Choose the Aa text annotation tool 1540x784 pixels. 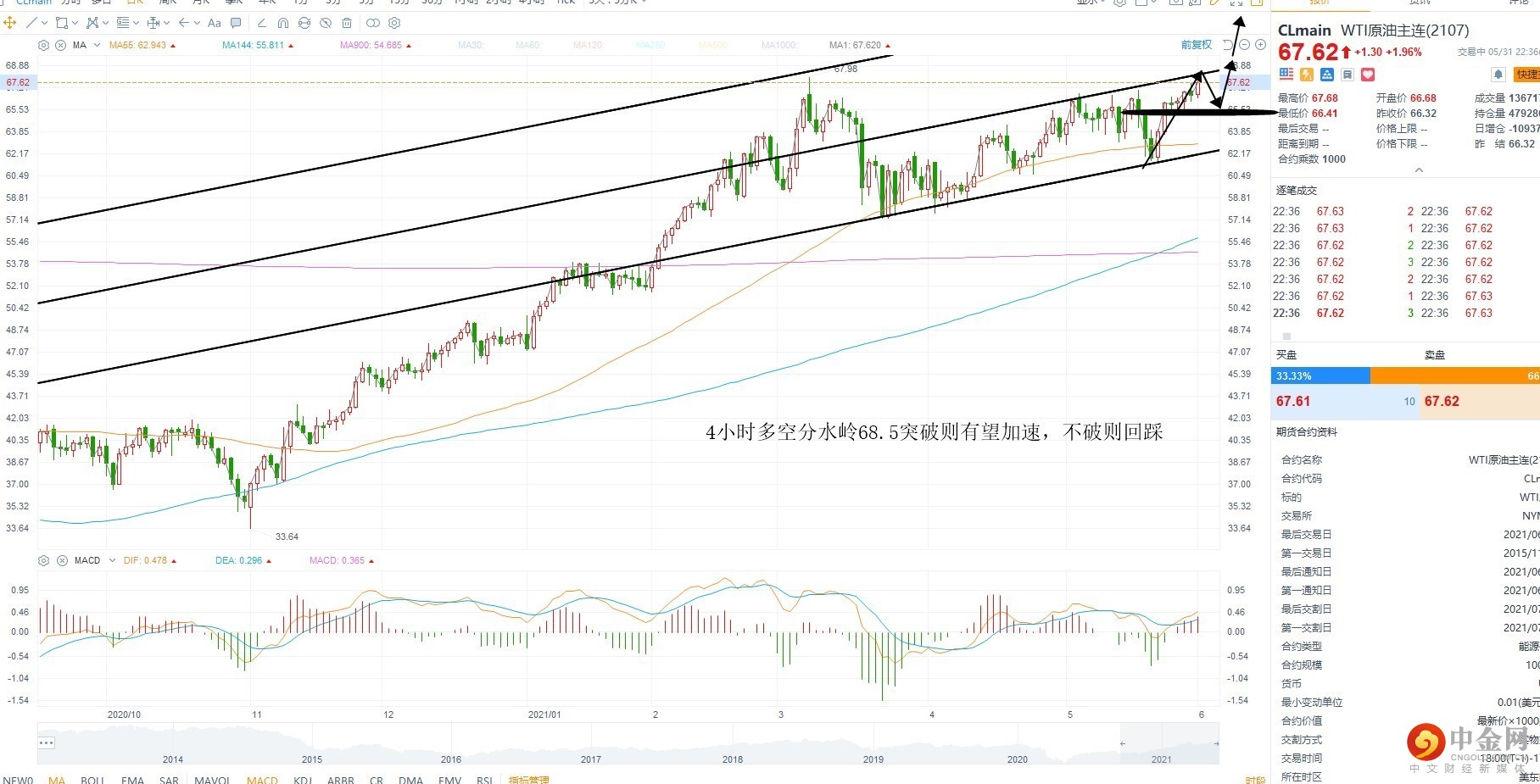[x=214, y=23]
